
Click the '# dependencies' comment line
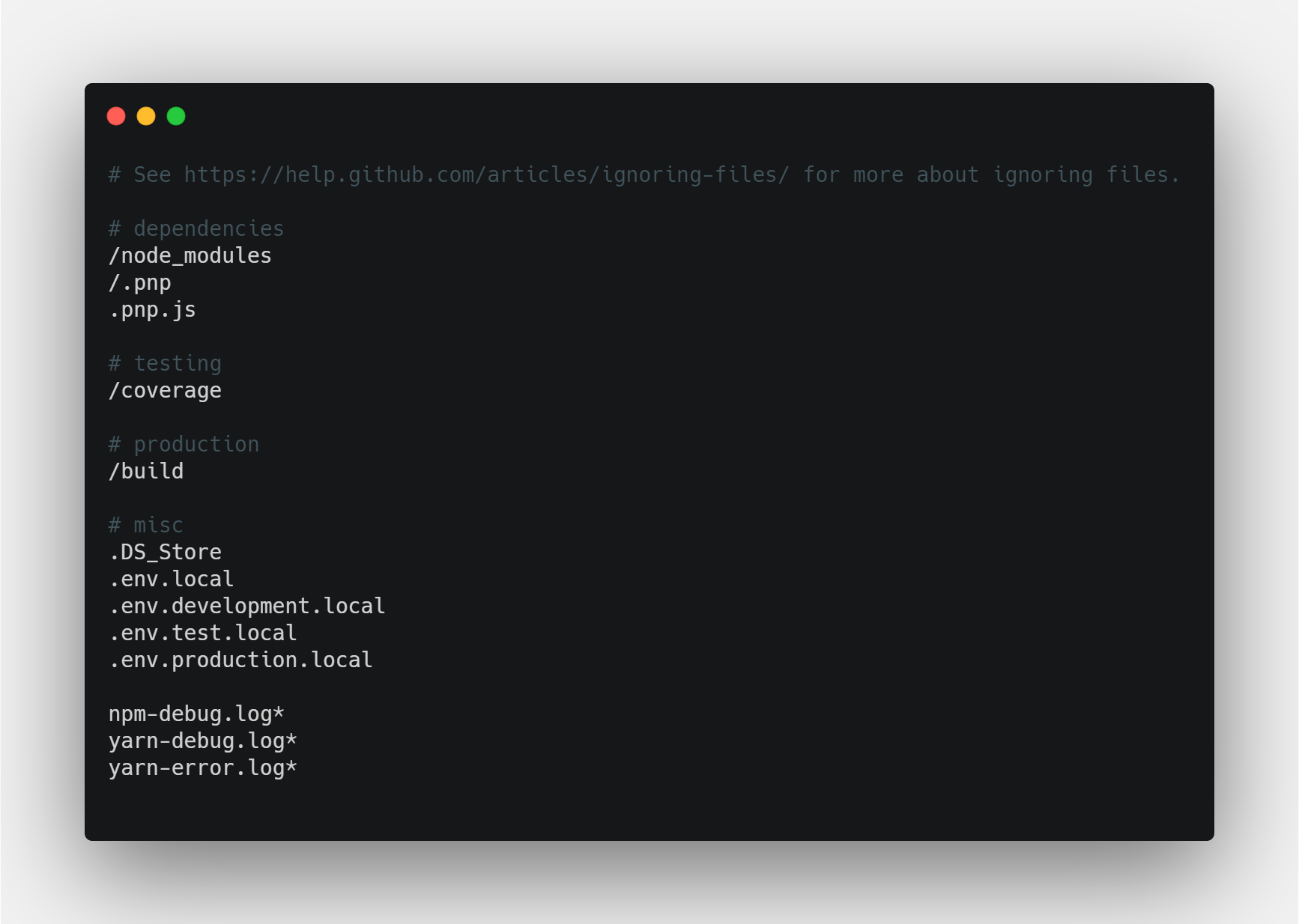tap(196, 228)
